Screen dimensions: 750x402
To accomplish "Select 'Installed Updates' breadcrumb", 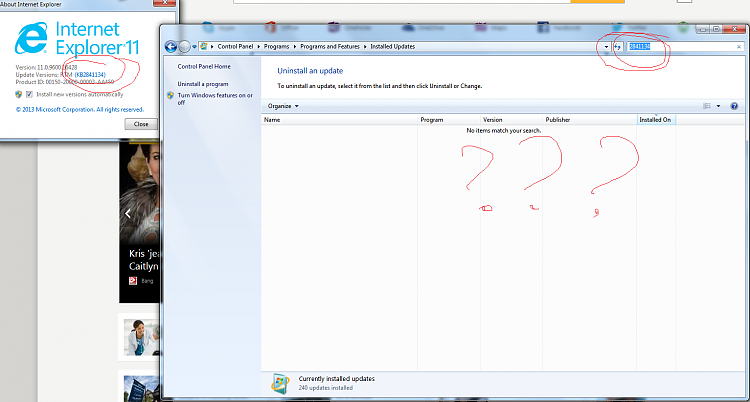I will (393, 46).
